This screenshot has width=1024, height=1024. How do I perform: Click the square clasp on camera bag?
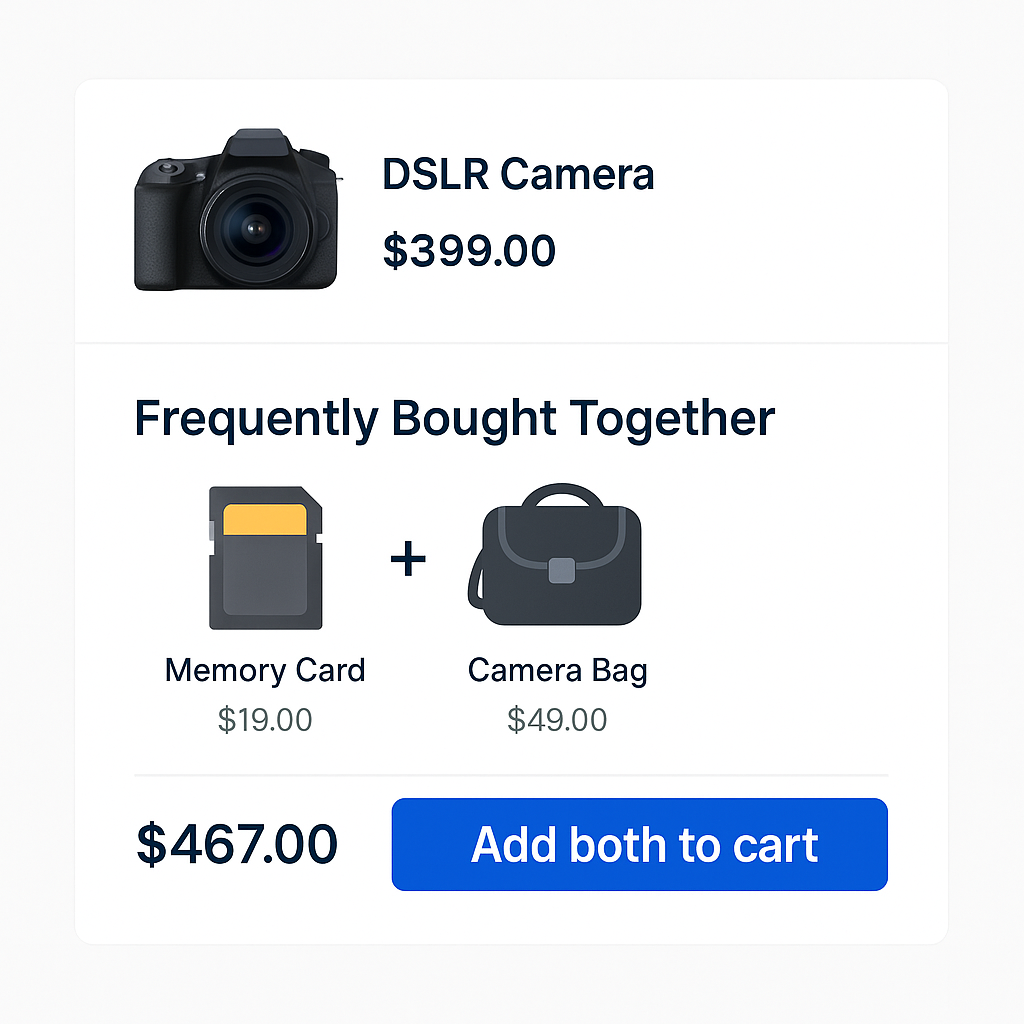[562, 570]
